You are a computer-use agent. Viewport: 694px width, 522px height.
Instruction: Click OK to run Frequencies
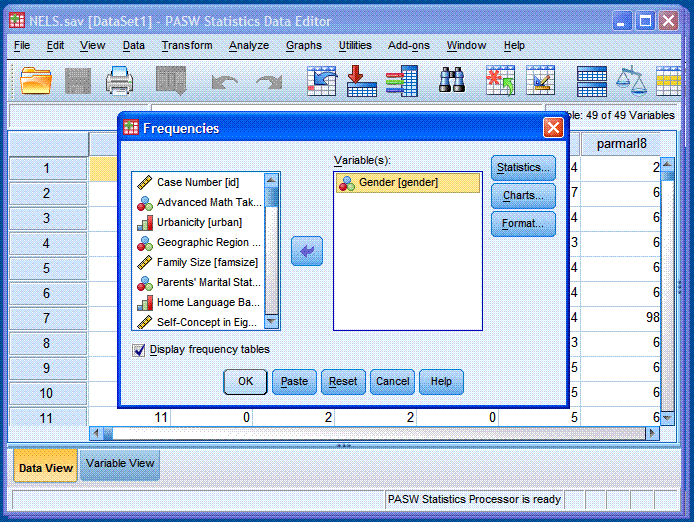[245, 382]
